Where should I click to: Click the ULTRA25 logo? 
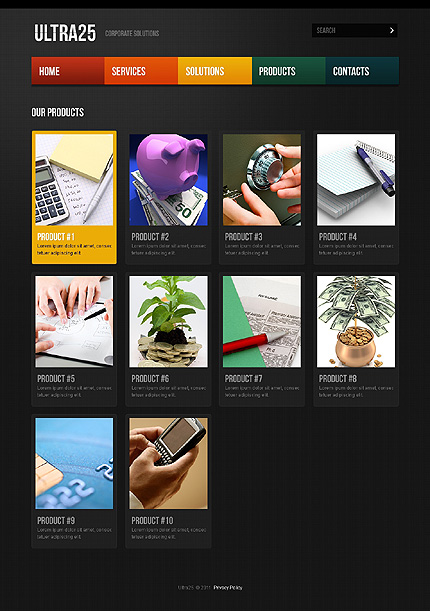point(65,33)
